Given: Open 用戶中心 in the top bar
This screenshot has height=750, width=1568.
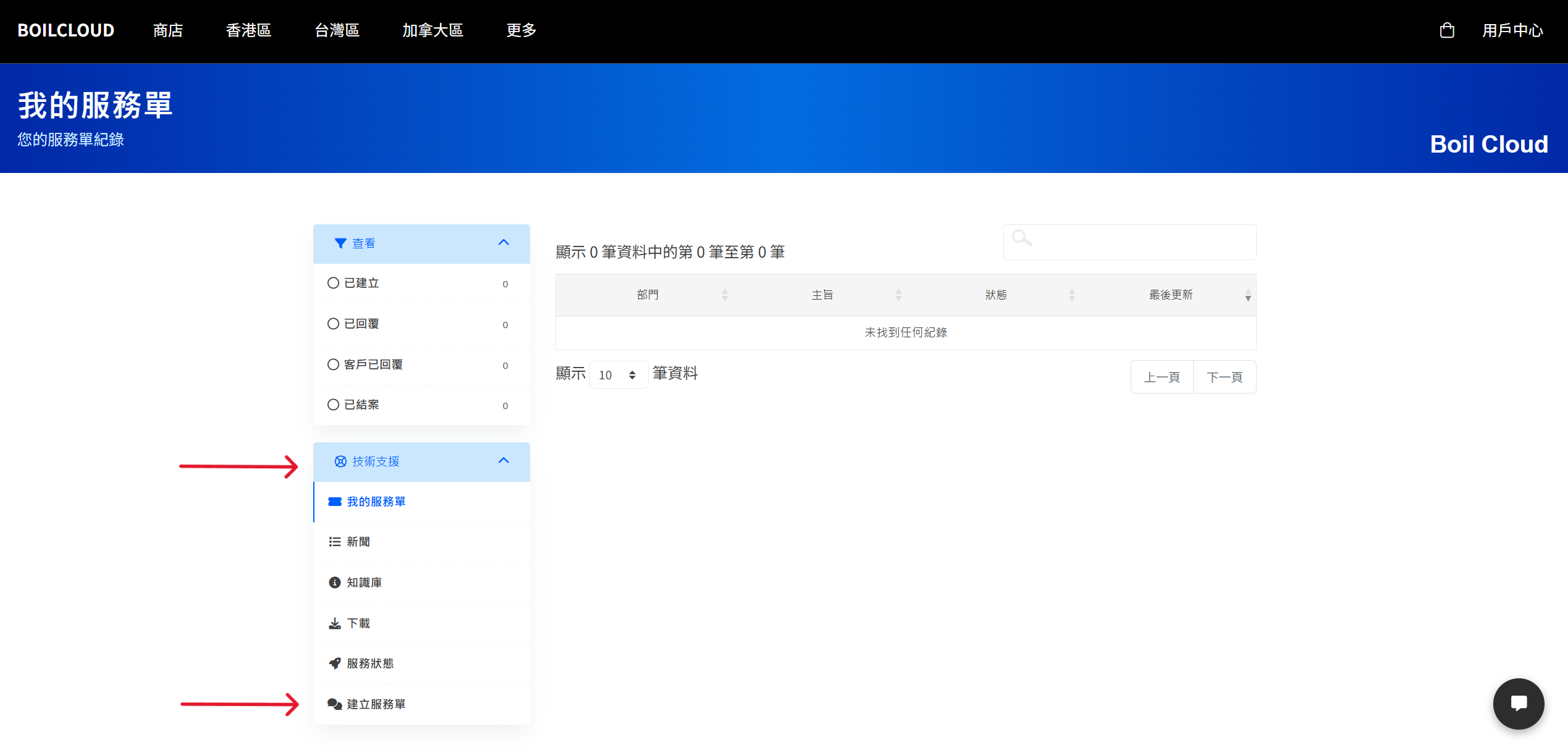Looking at the screenshot, I should pyautogui.click(x=1512, y=30).
